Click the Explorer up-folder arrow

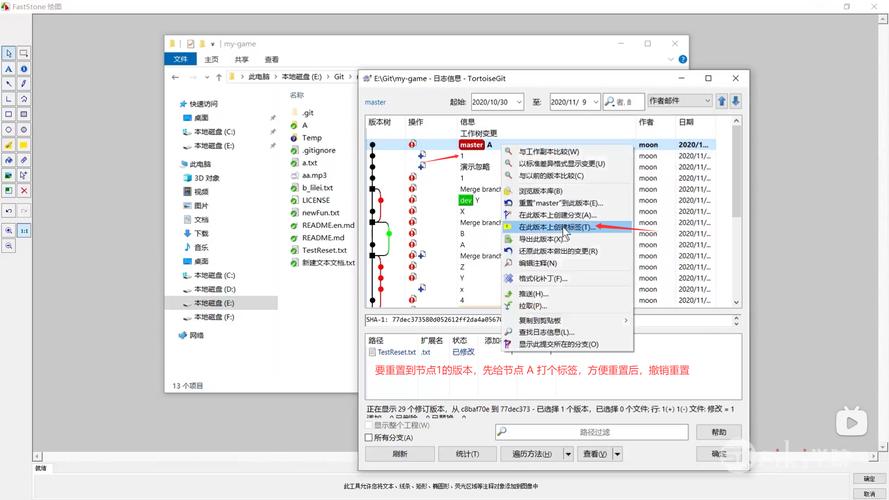pyautogui.click(x=219, y=77)
